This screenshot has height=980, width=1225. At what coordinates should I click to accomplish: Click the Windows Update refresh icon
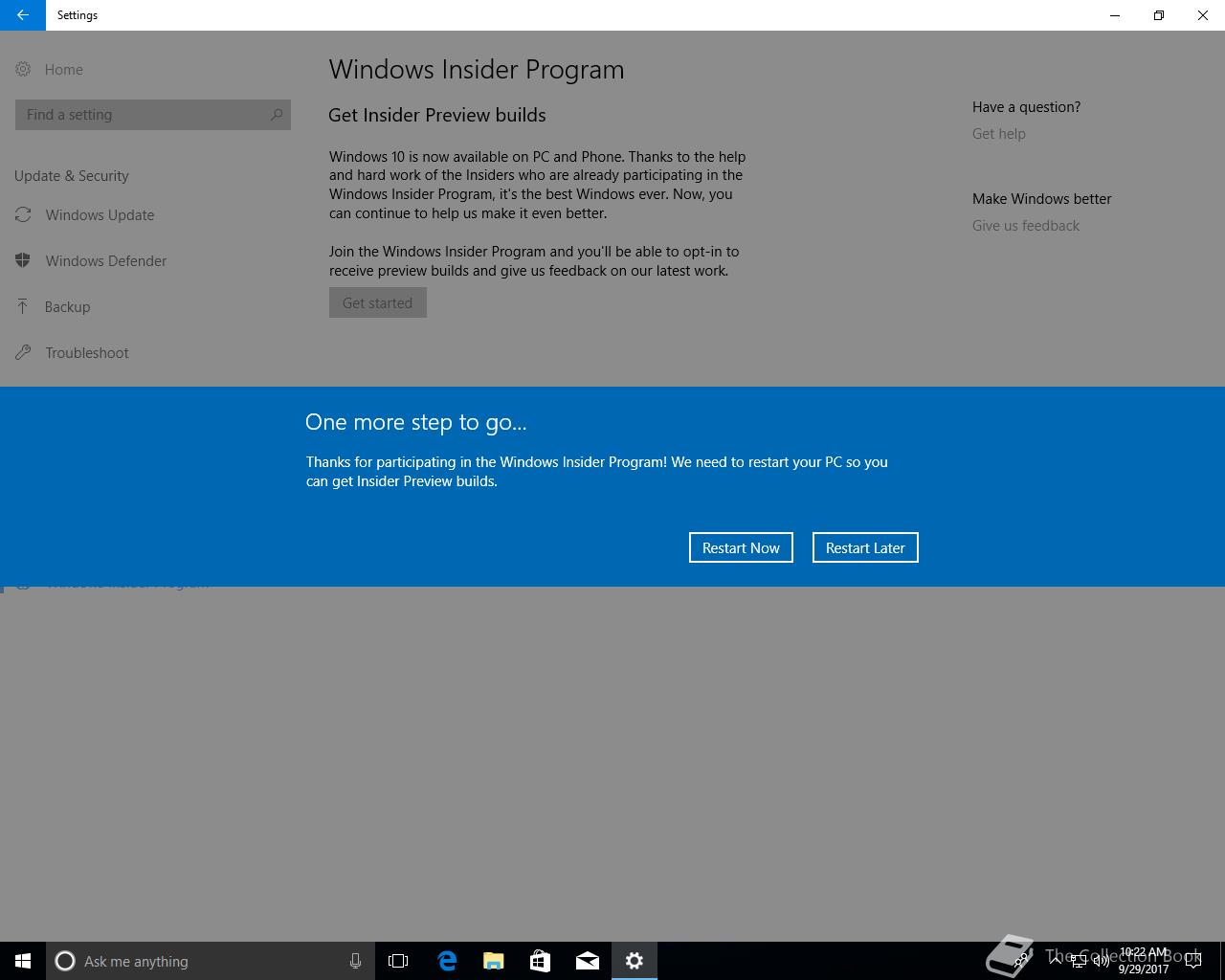point(23,214)
